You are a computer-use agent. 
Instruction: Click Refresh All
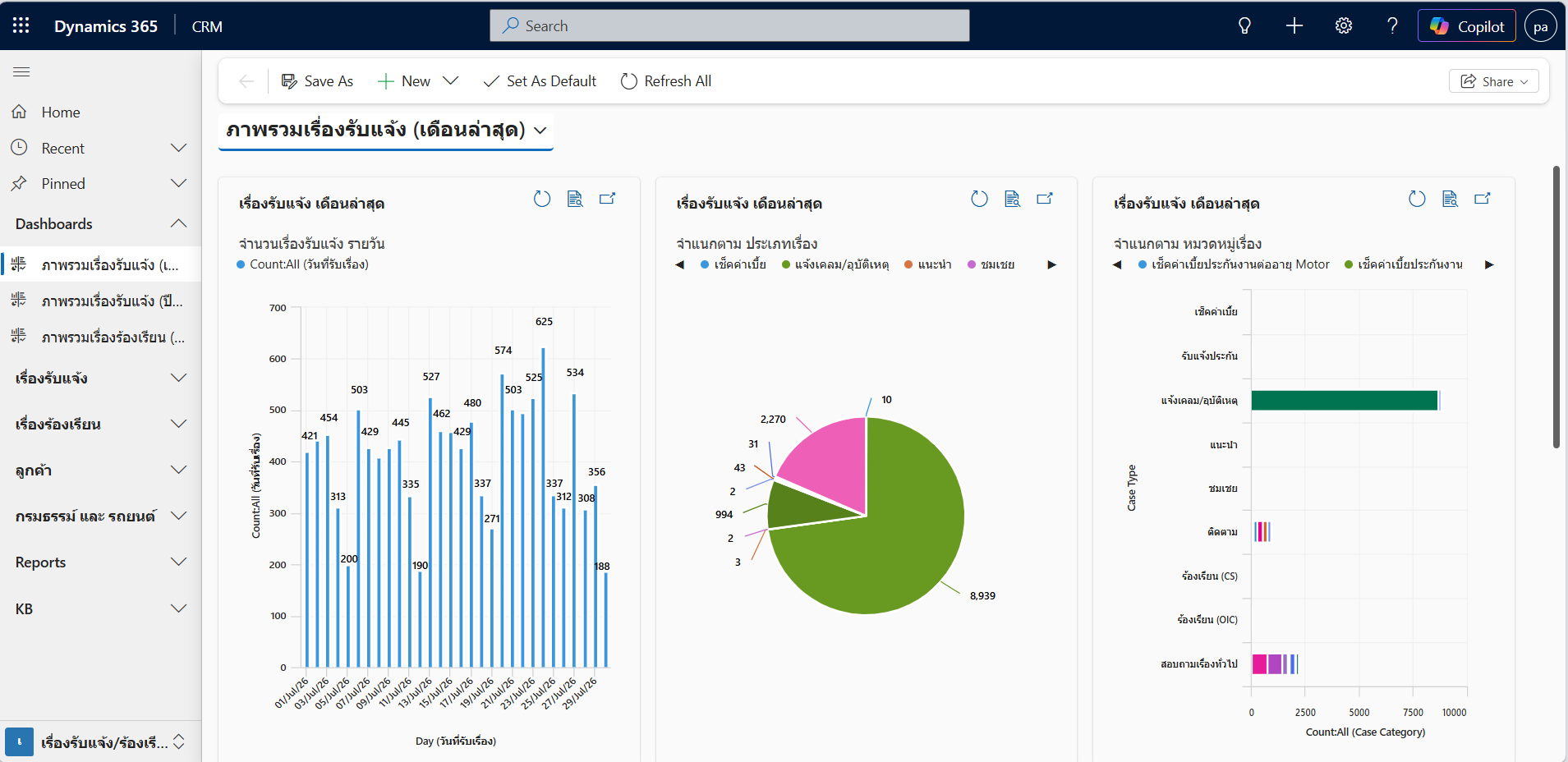[666, 81]
